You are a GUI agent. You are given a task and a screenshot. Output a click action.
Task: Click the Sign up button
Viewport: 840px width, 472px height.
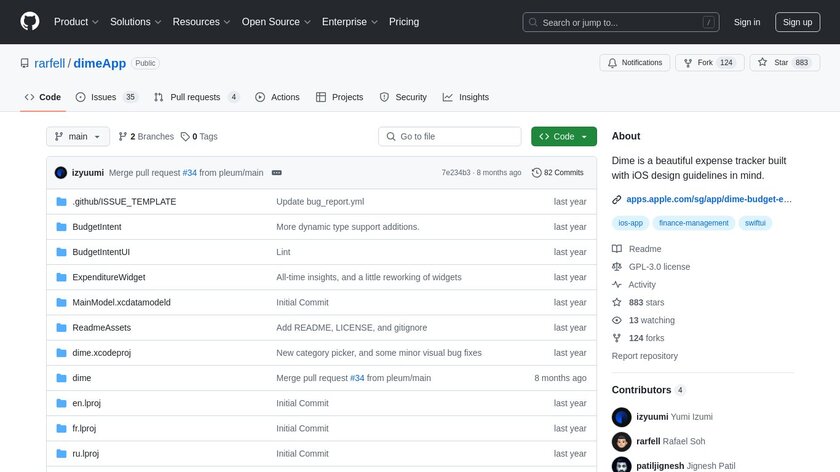[798, 22]
